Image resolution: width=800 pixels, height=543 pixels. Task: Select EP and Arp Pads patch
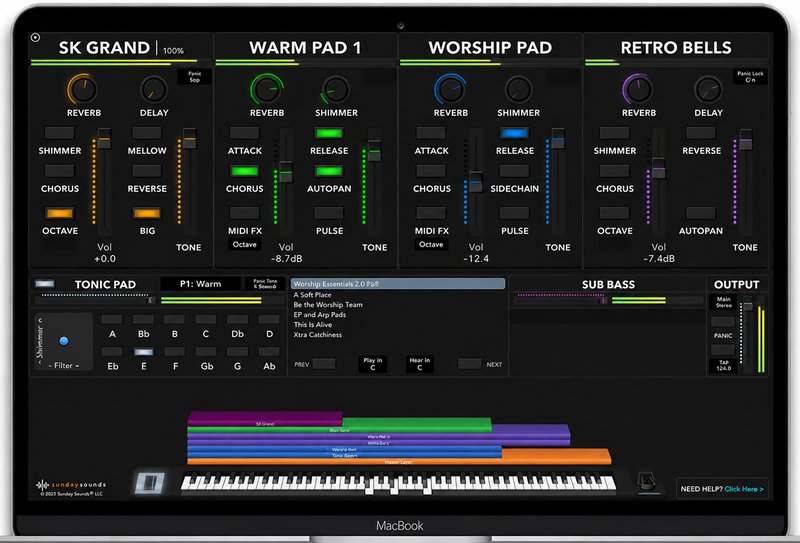319,315
